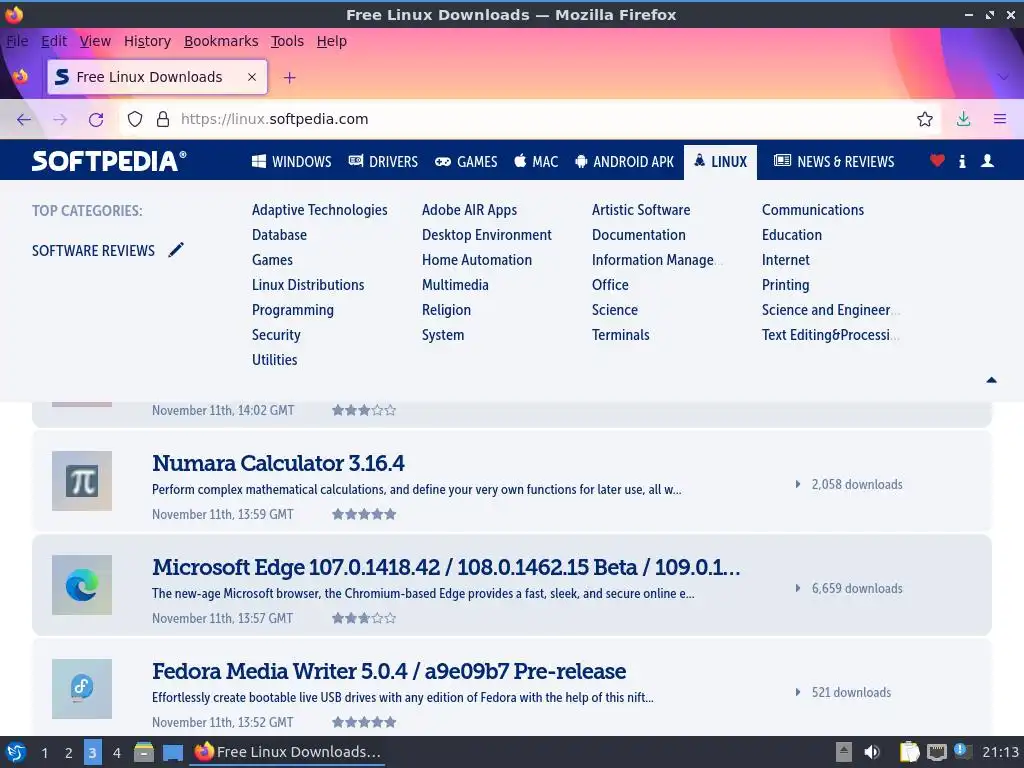Viewport: 1024px width, 768px height.
Task: Open the Utilities category
Action: [x=274, y=359]
